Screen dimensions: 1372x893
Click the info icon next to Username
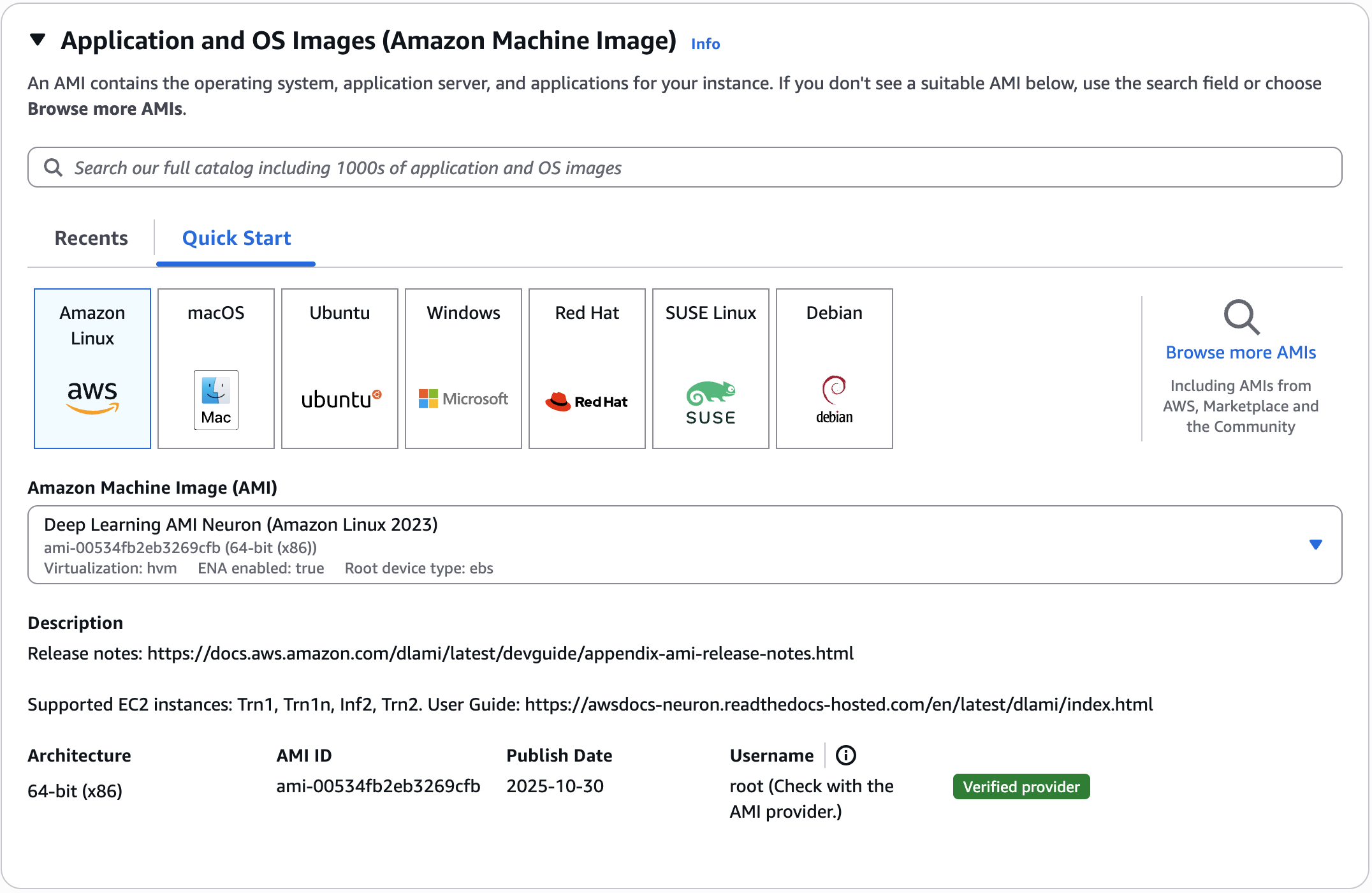pyautogui.click(x=846, y=755)
